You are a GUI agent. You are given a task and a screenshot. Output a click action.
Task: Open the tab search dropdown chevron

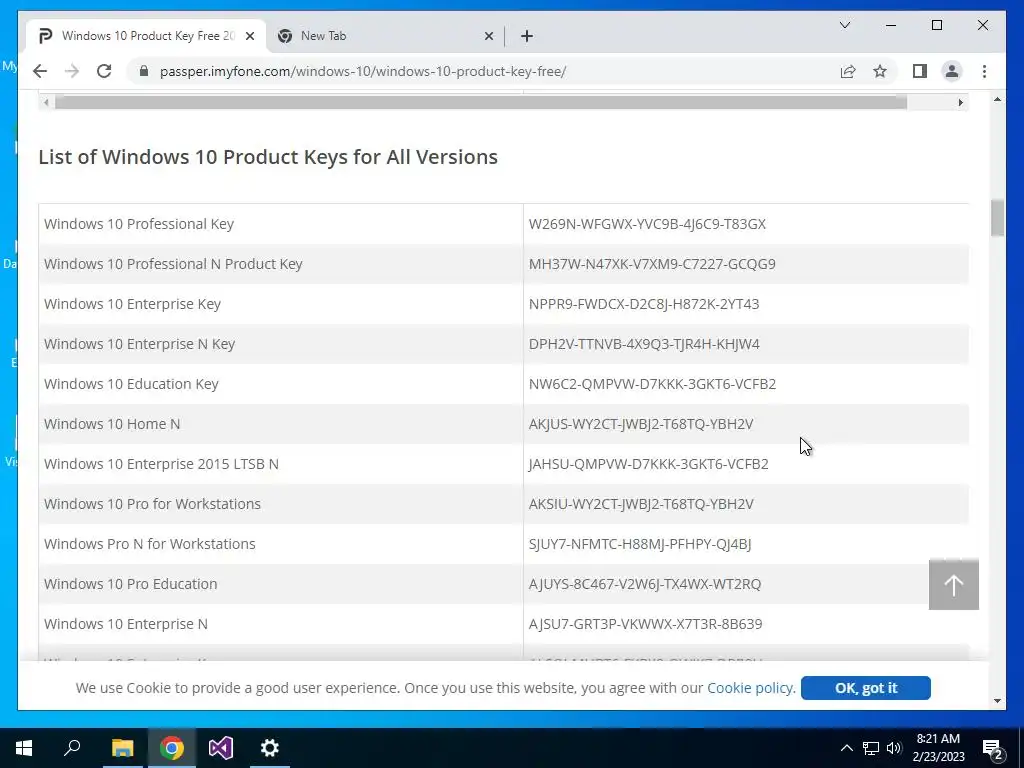(844, 25)
